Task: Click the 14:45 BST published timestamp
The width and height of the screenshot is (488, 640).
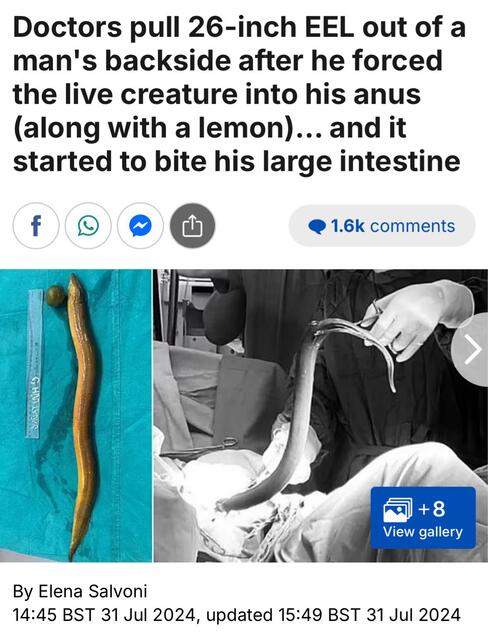Action: click(104, 615)
